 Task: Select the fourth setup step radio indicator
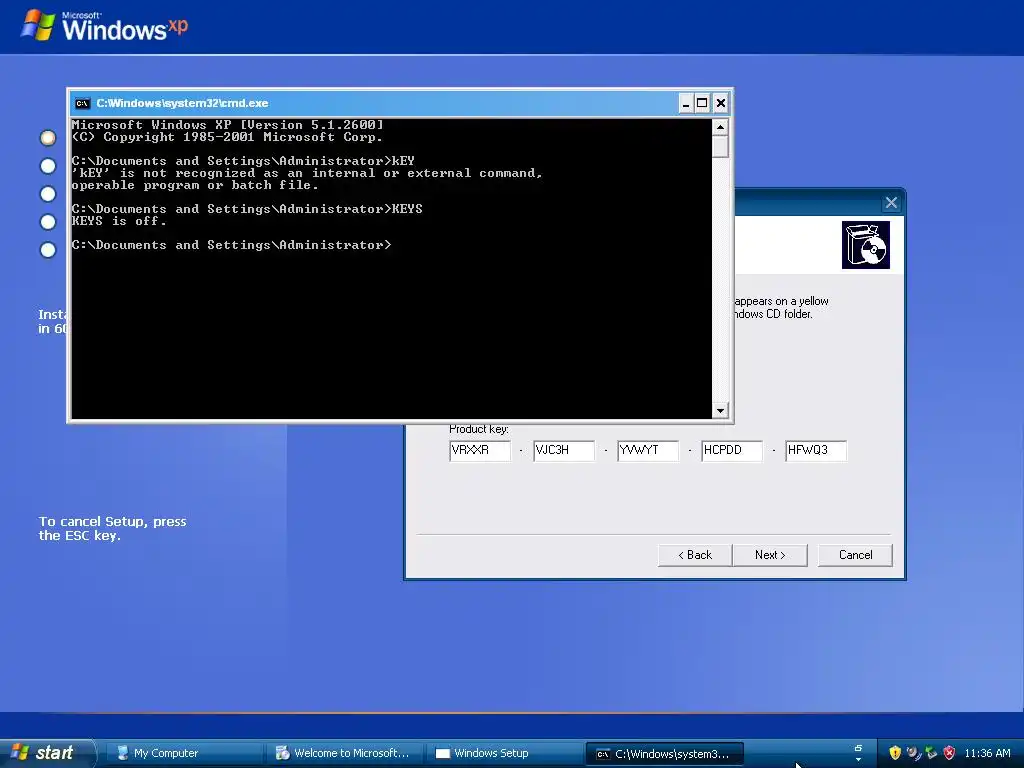click(x=48, y=222)
